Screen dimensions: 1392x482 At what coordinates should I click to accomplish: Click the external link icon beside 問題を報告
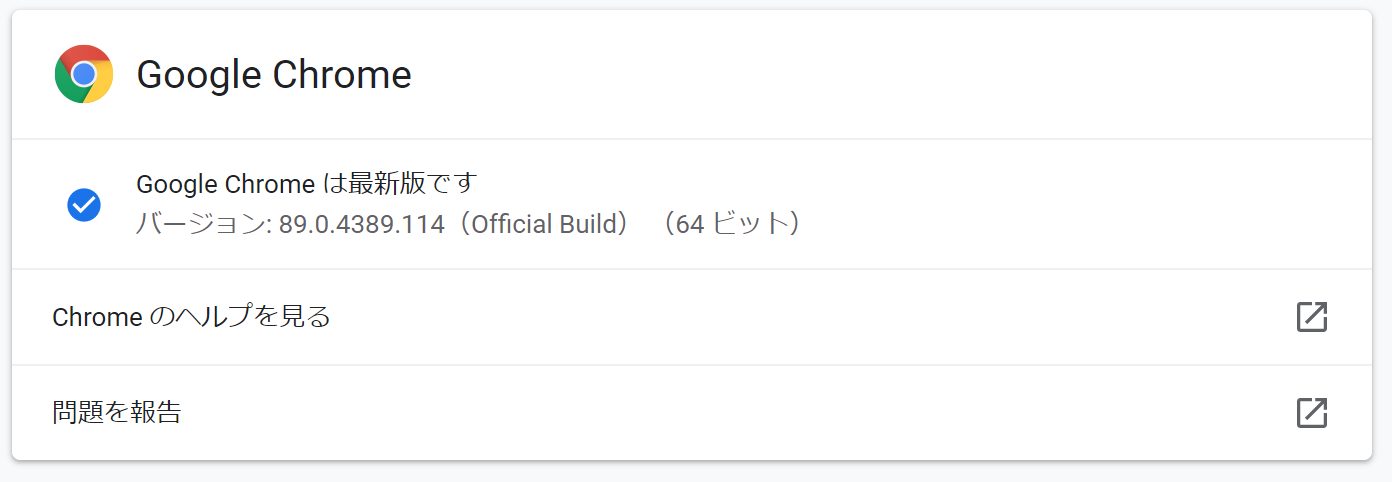(x=1311, y=413)
